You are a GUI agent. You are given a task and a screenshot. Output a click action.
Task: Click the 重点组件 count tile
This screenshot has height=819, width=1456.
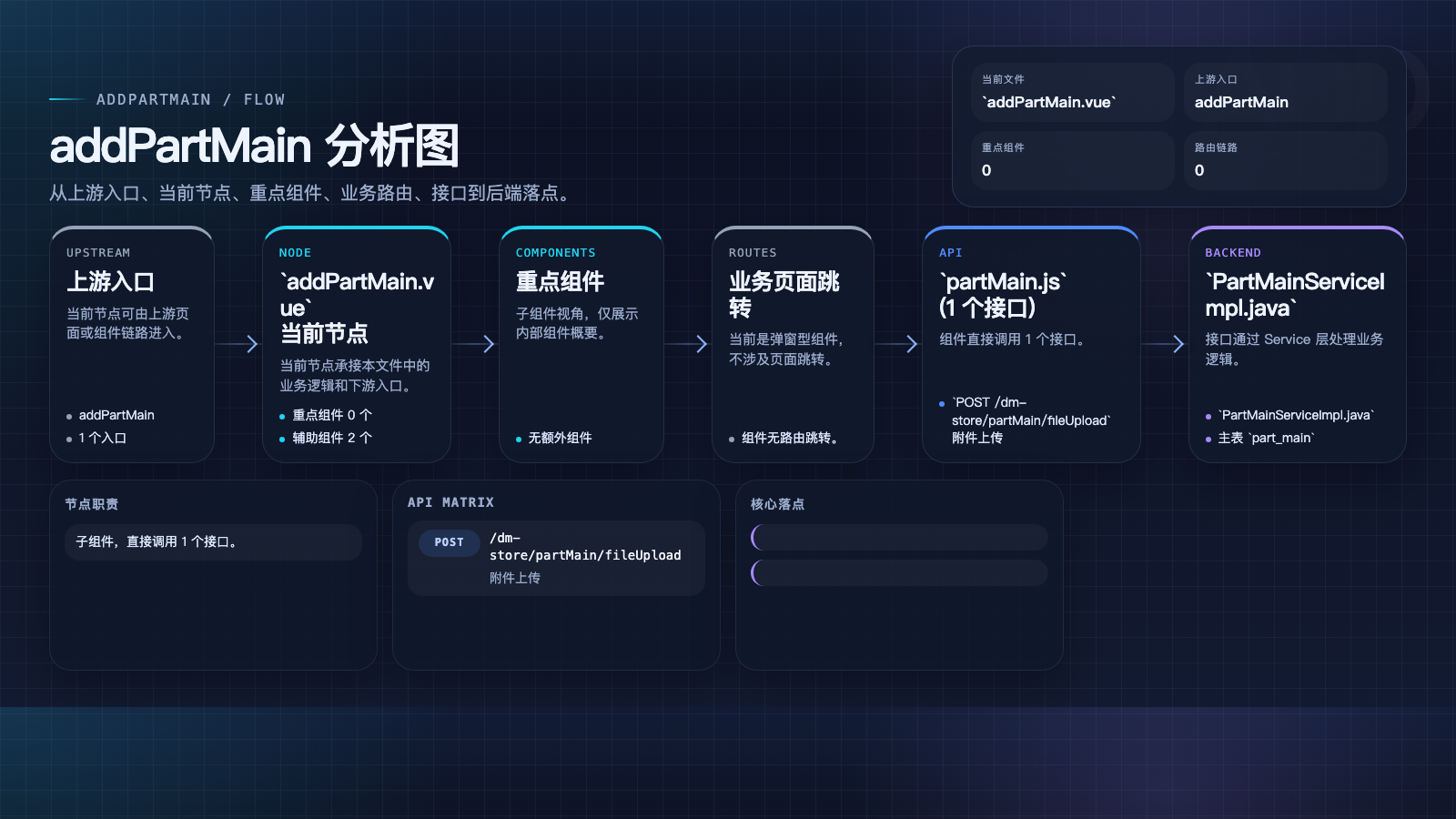pyautogui.click(x=1072, y=160)
